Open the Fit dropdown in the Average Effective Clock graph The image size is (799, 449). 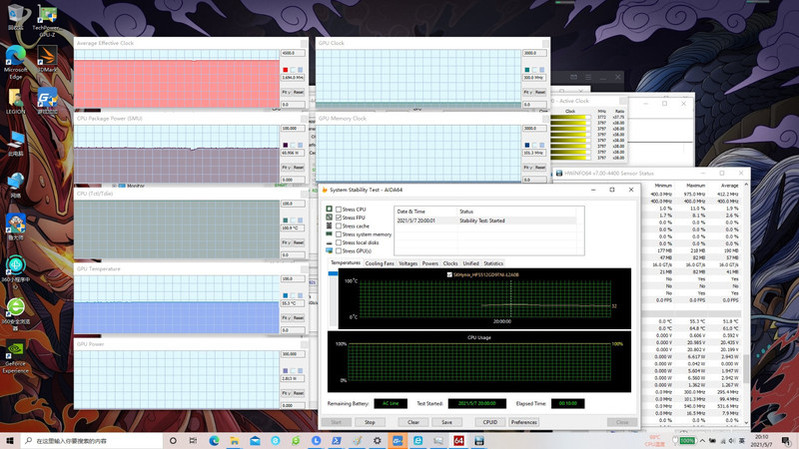(x=286, y=92)
